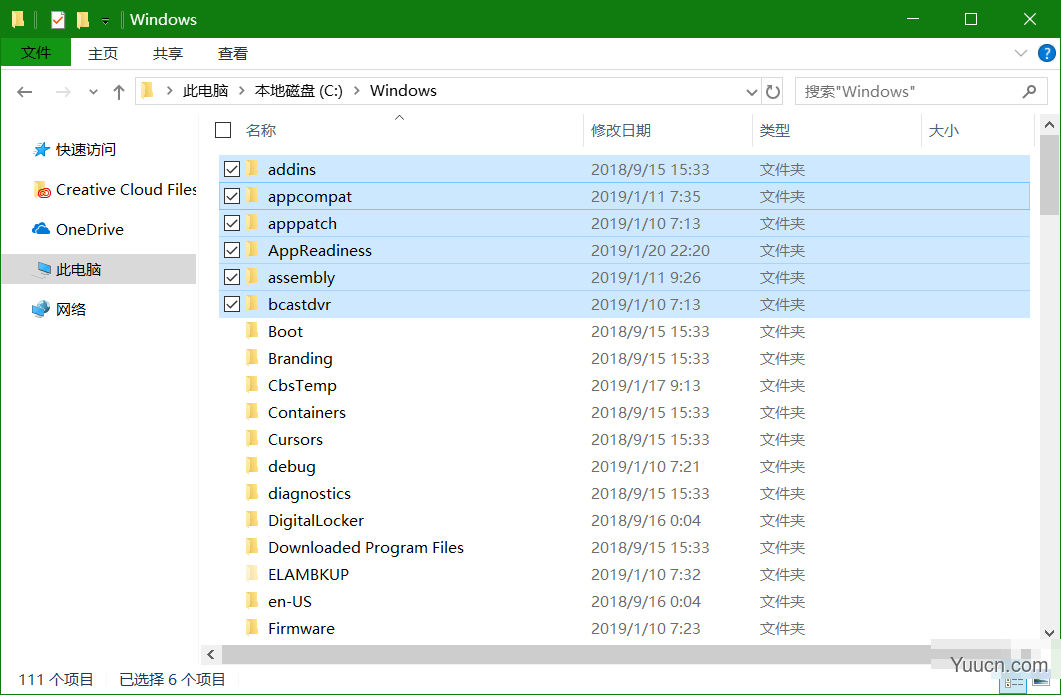Click Windows in the address path
The height and width of the screenshot is (695, 1061).
[x=403, y=91]
